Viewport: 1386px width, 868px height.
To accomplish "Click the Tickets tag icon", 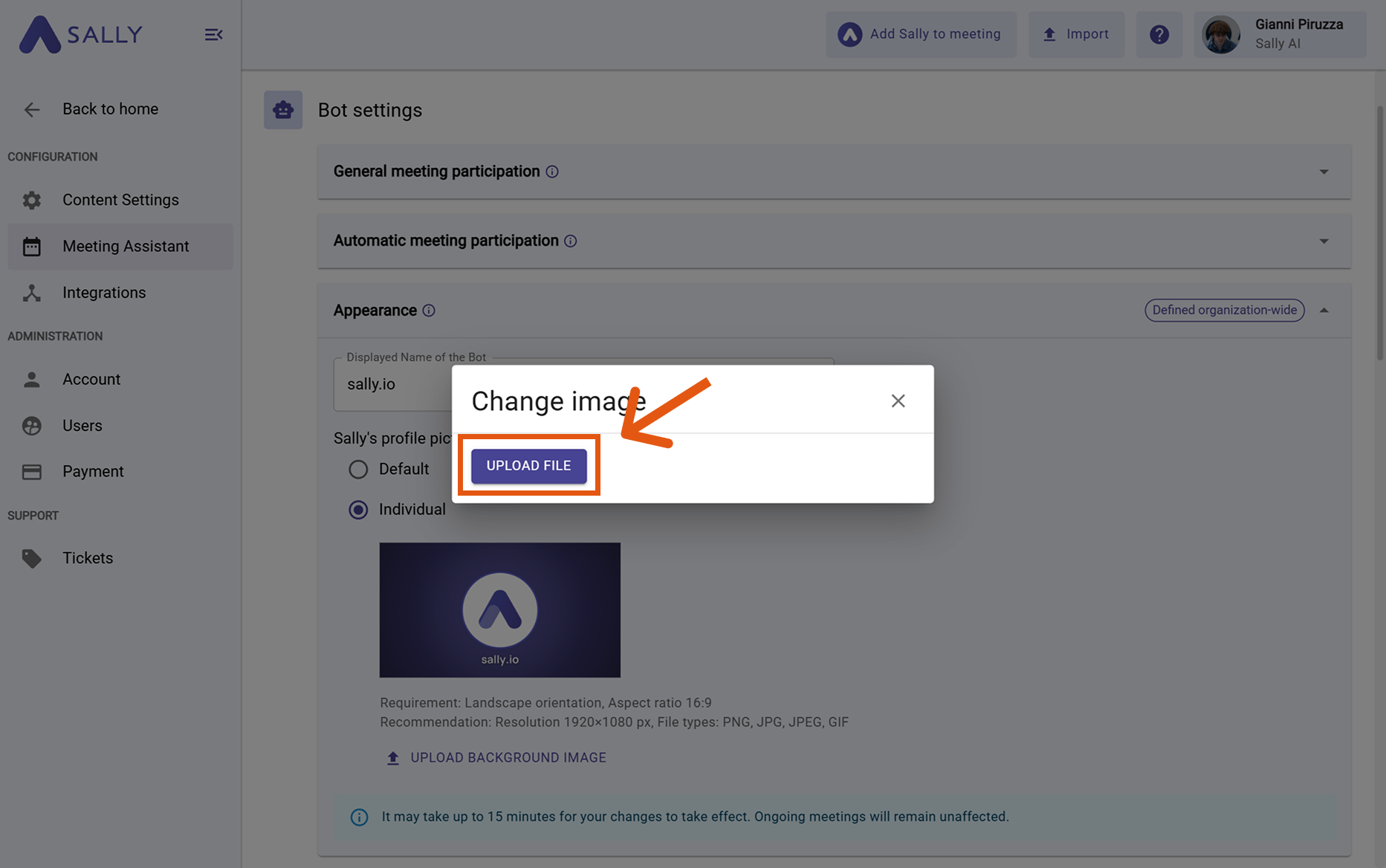I will [32, 558].
